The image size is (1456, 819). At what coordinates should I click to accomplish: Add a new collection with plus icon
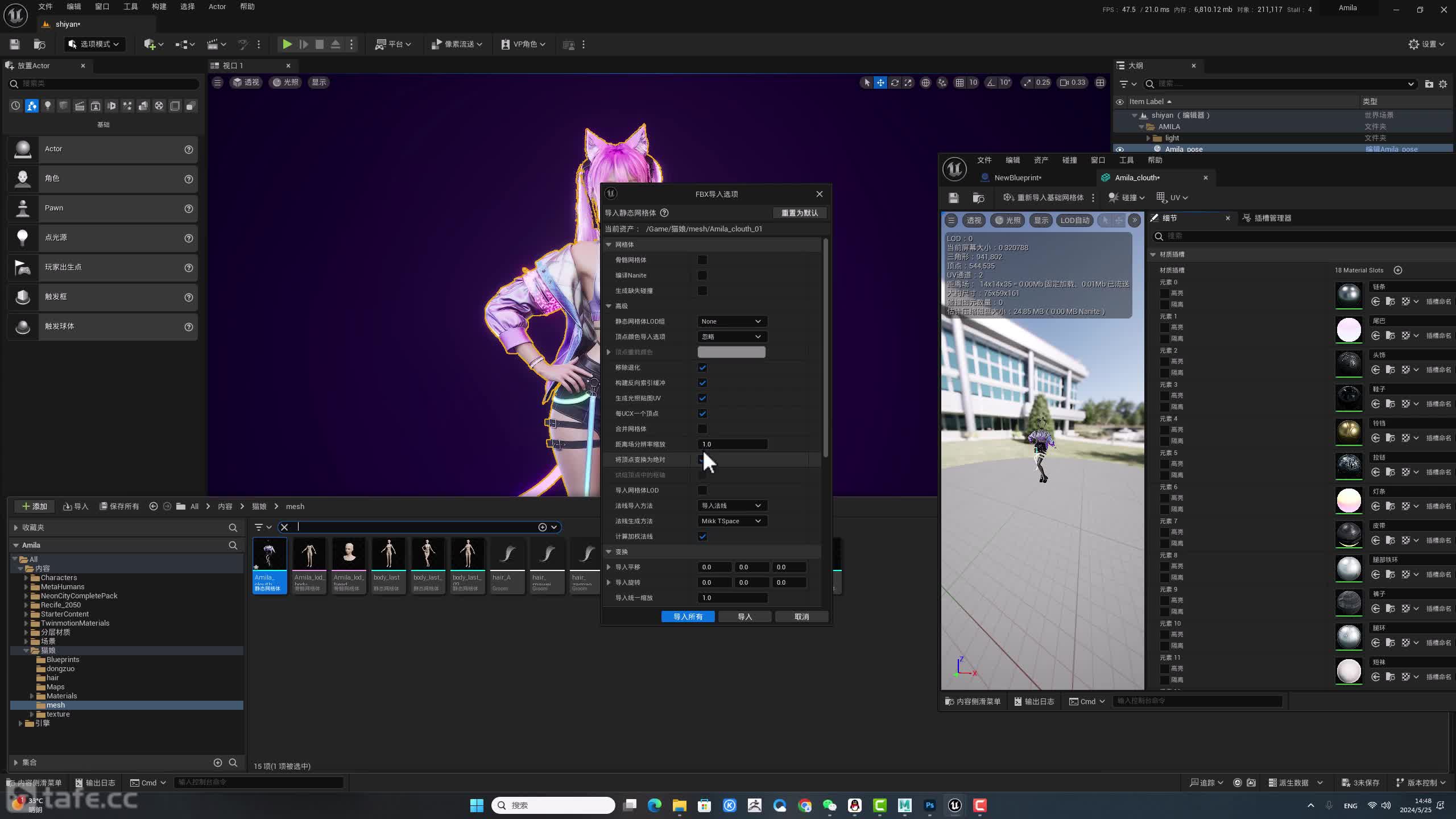pos(217,762)
